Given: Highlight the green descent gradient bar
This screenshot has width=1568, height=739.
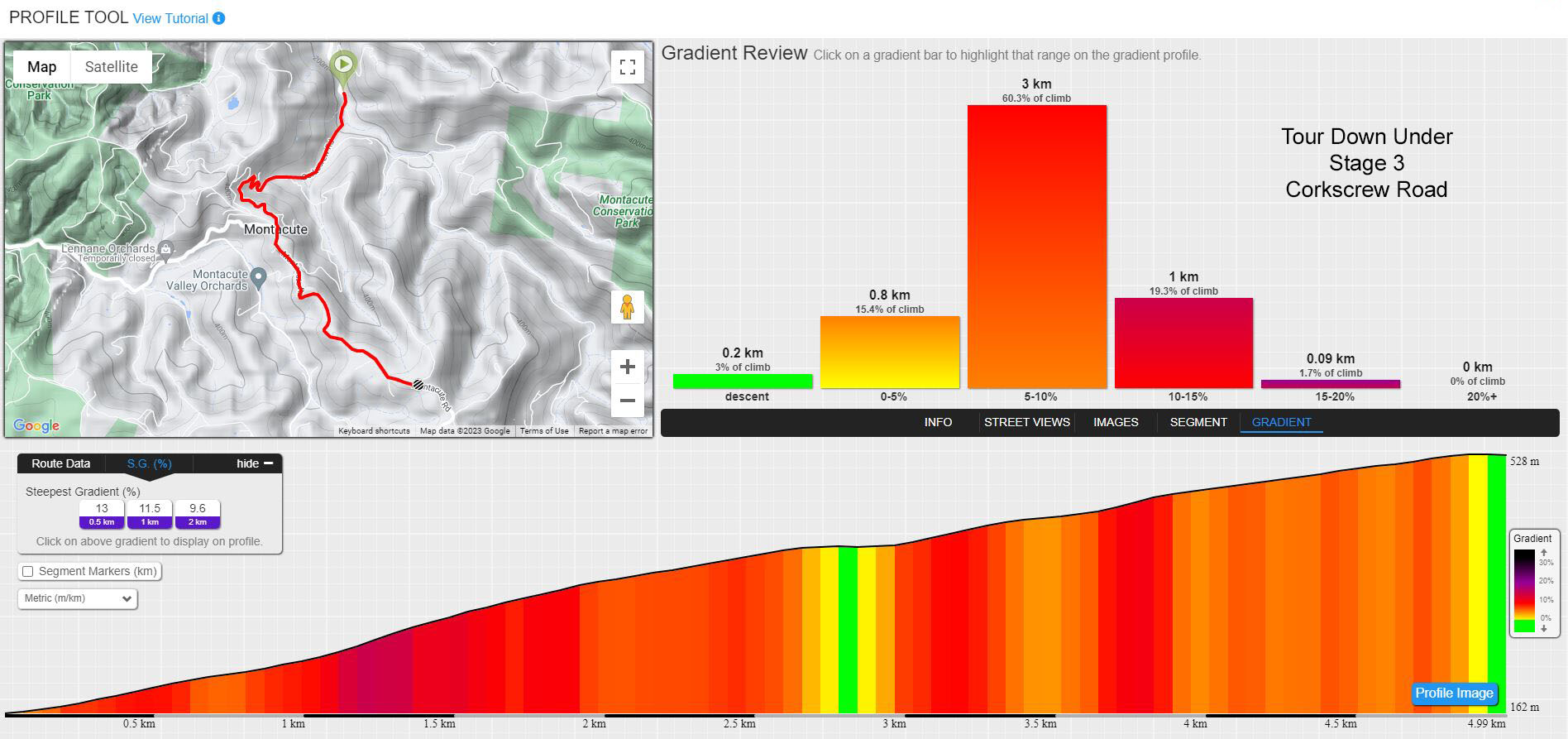Looking at the screenshot, I should (743, 381).
